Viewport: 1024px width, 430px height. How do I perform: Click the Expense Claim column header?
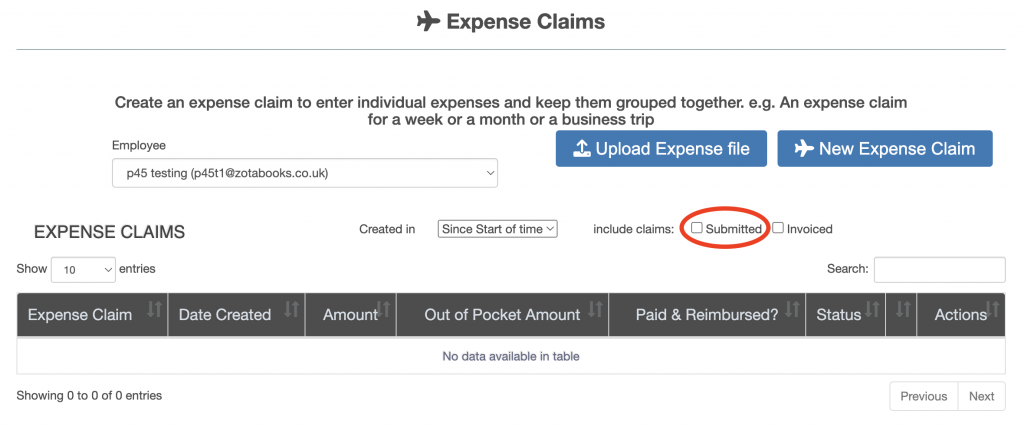(80, 315)
